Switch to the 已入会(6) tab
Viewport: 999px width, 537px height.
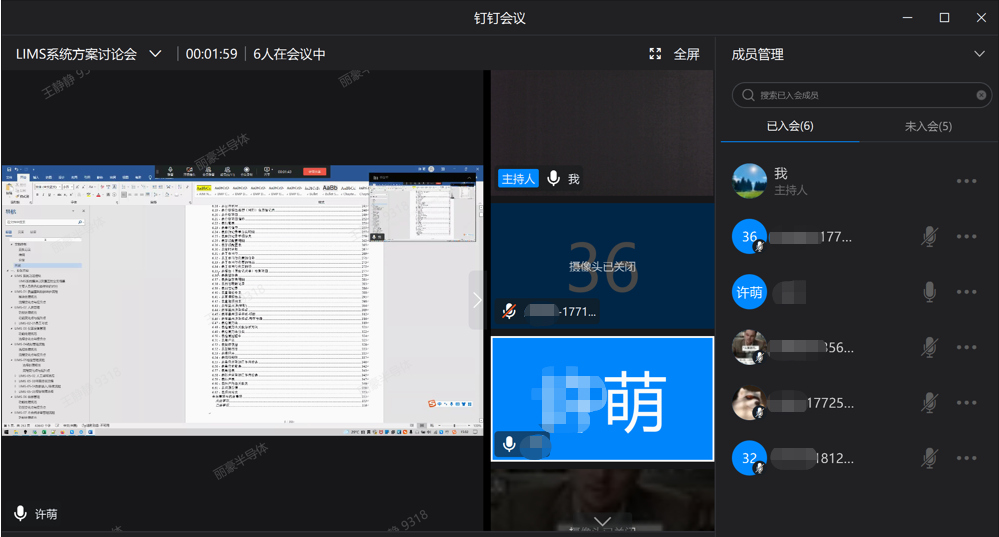pos(790,126)
